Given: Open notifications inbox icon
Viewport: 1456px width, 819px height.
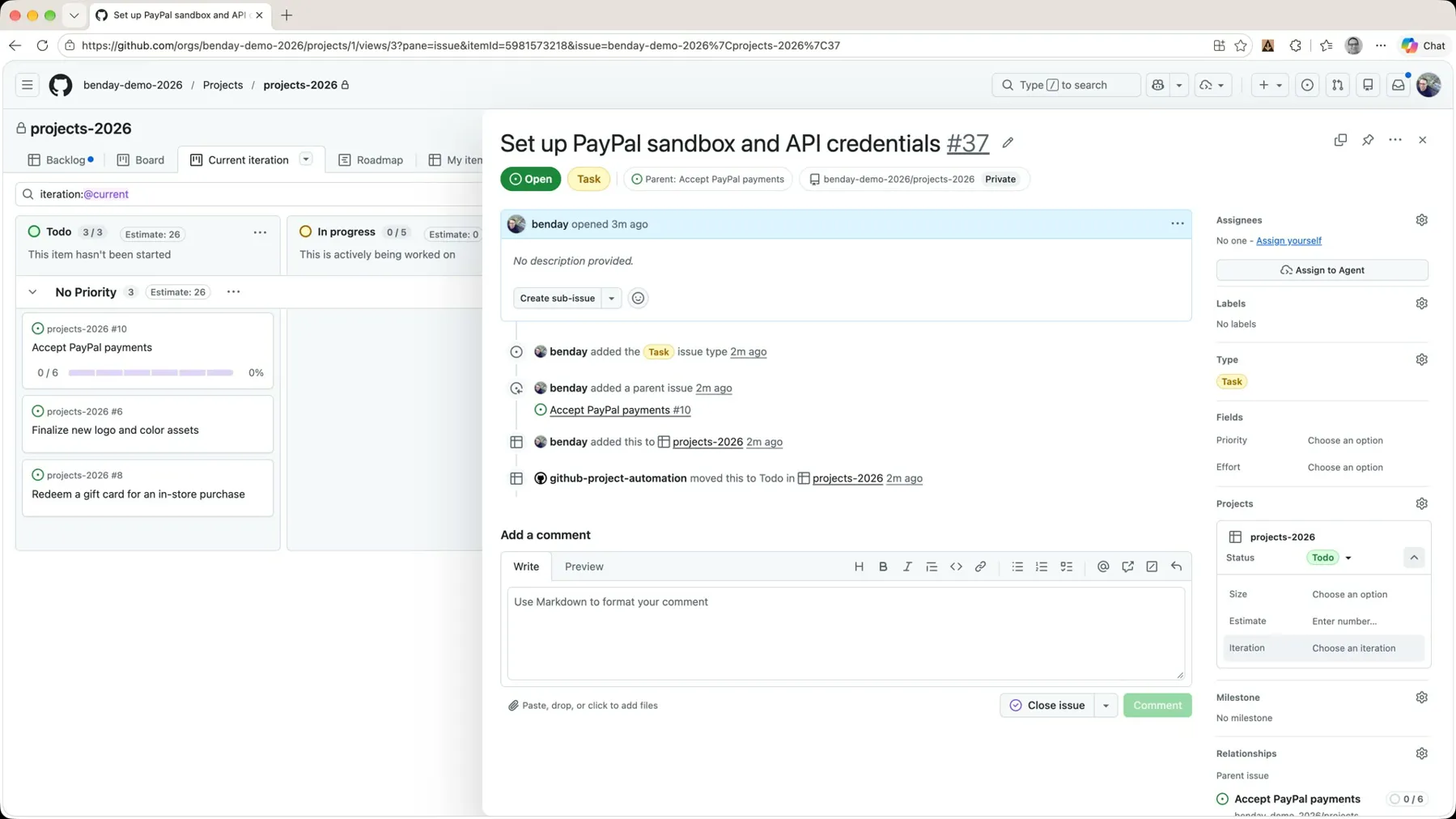Looking at the screenshot, I should pyautogui.click(x=1398, y=85).
